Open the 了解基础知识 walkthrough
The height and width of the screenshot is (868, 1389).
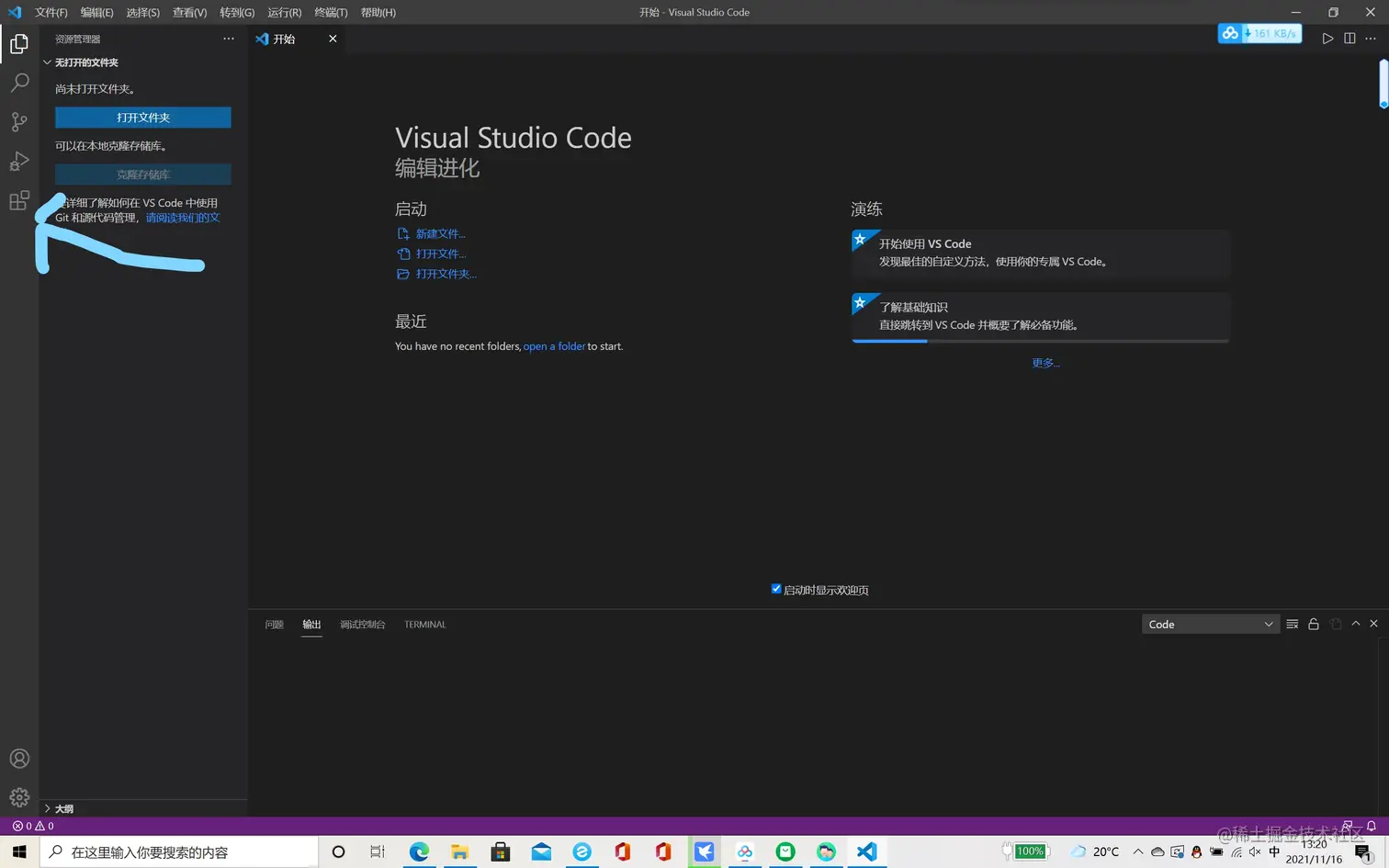(1041, 318)
